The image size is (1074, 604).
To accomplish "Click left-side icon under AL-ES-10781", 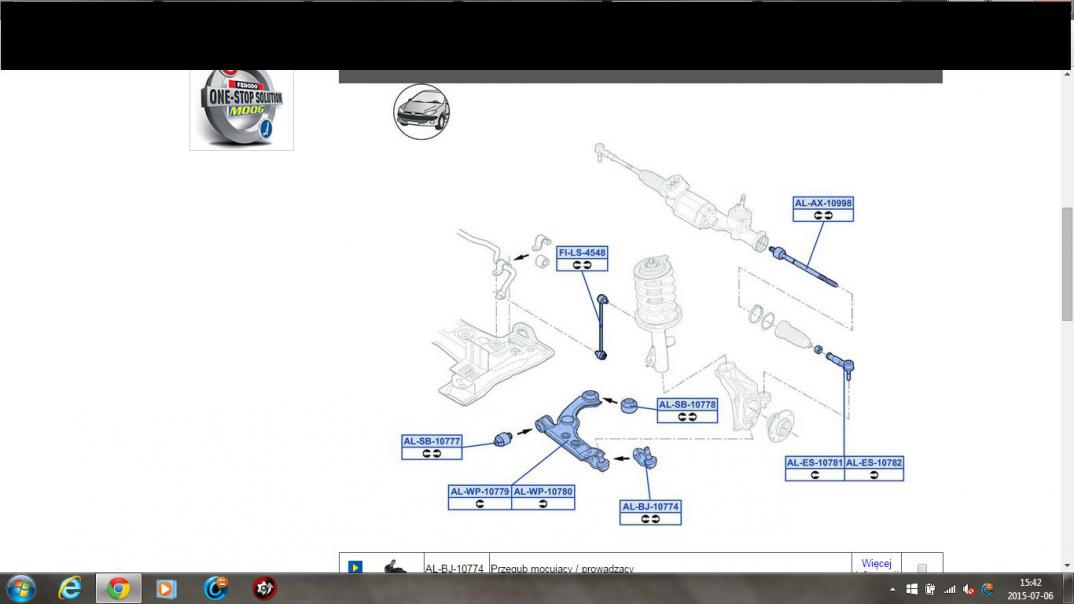I will pyautogui.click(x=814, y=475).
